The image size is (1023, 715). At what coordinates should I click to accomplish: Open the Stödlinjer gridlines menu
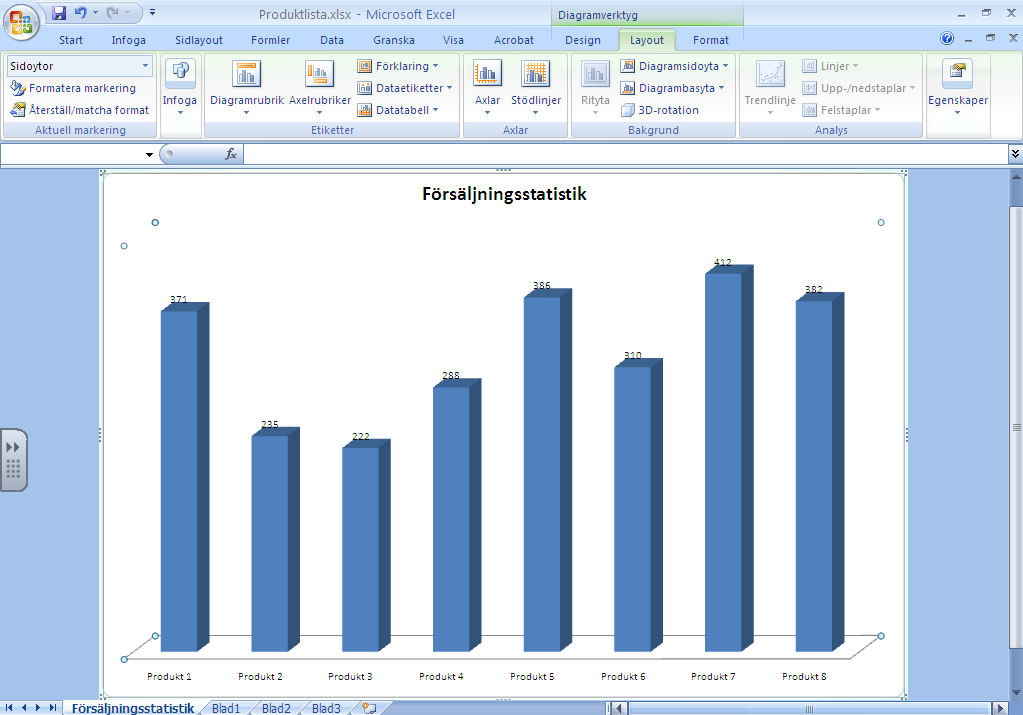point(536,89)
